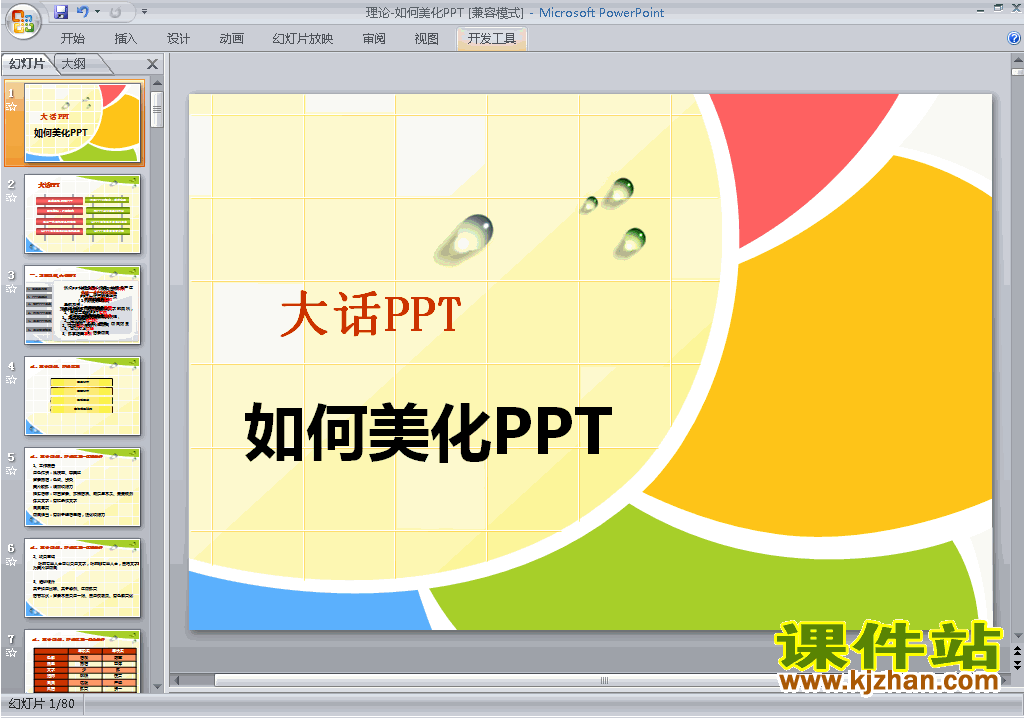
Task: Close the slide thumbnail pane
Action: point(152,64)
